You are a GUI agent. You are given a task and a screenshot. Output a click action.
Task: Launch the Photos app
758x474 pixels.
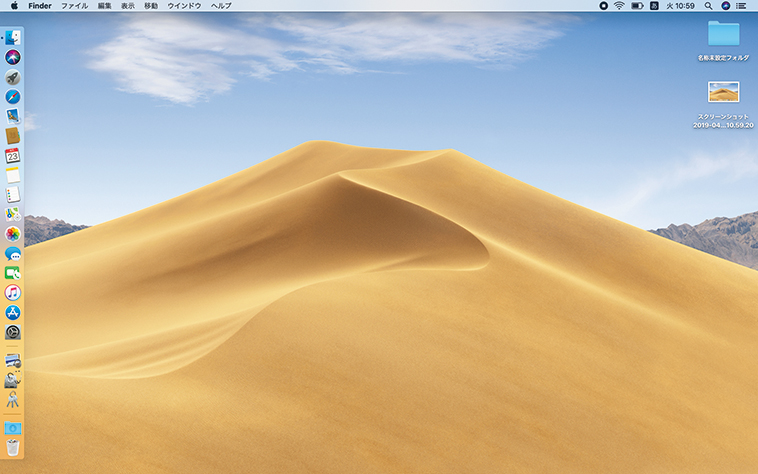13,233
